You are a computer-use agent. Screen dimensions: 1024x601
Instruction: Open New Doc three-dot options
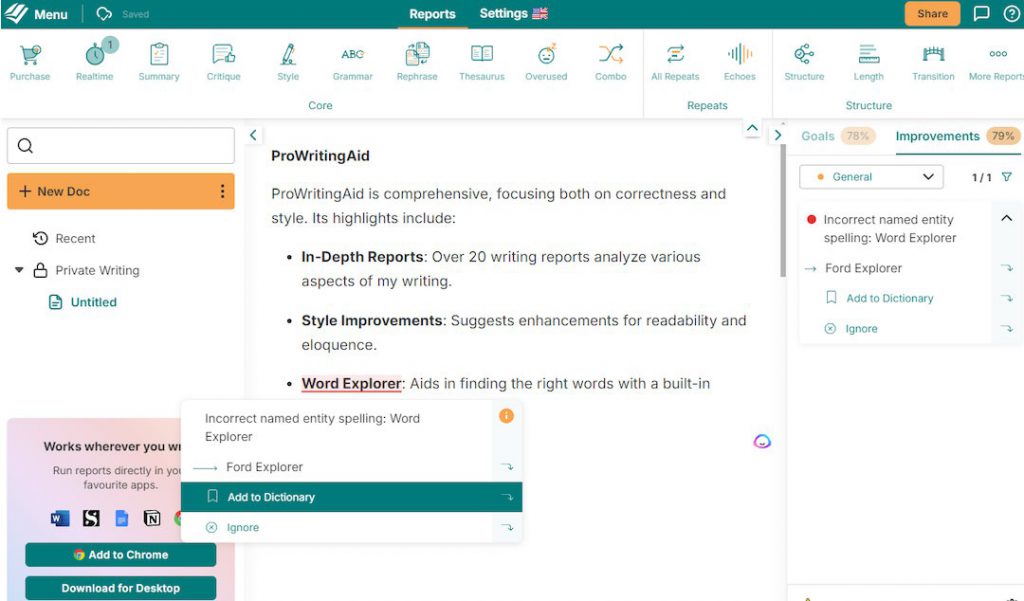click(223, 191)
